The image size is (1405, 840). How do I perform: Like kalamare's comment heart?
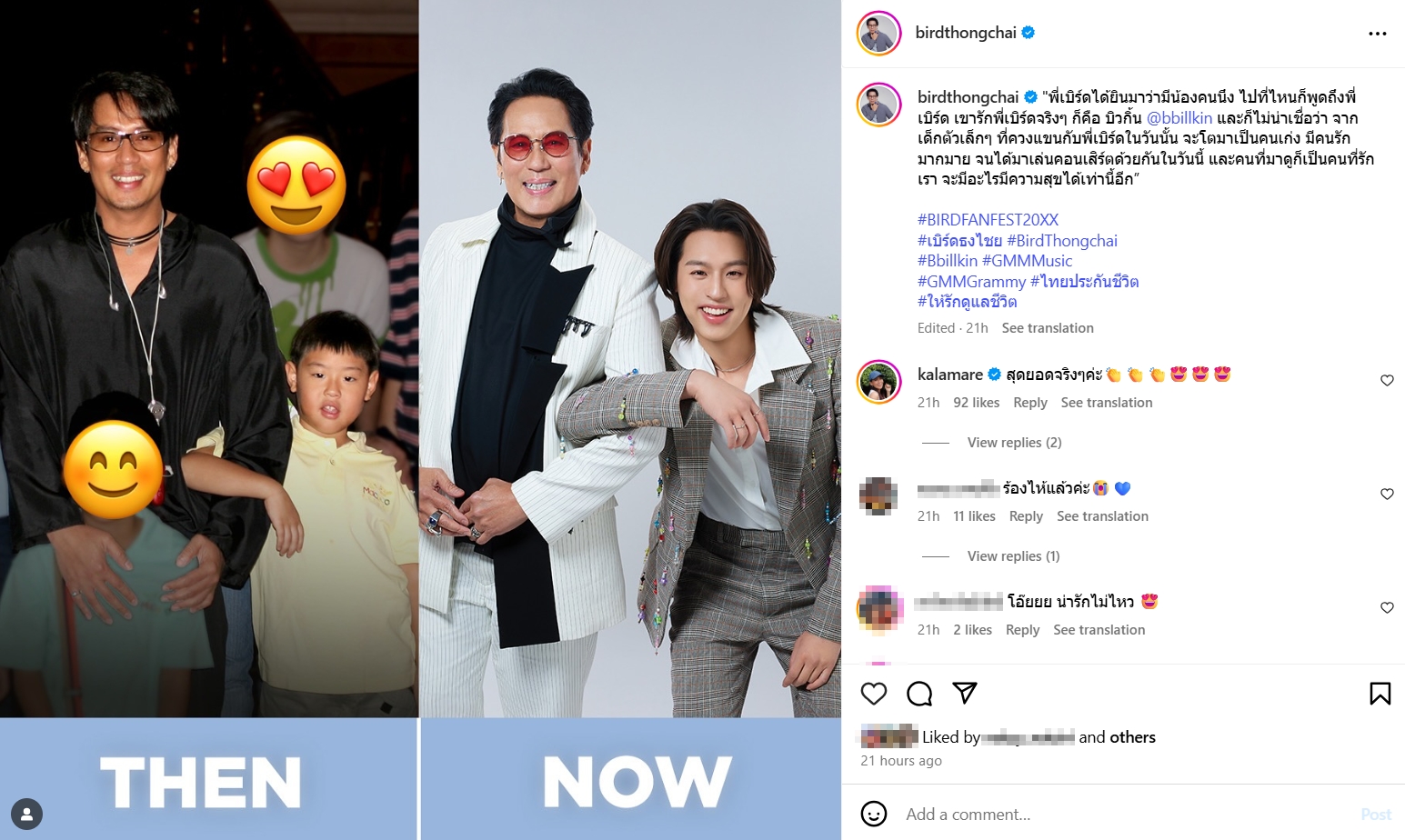pos(1387,381)
